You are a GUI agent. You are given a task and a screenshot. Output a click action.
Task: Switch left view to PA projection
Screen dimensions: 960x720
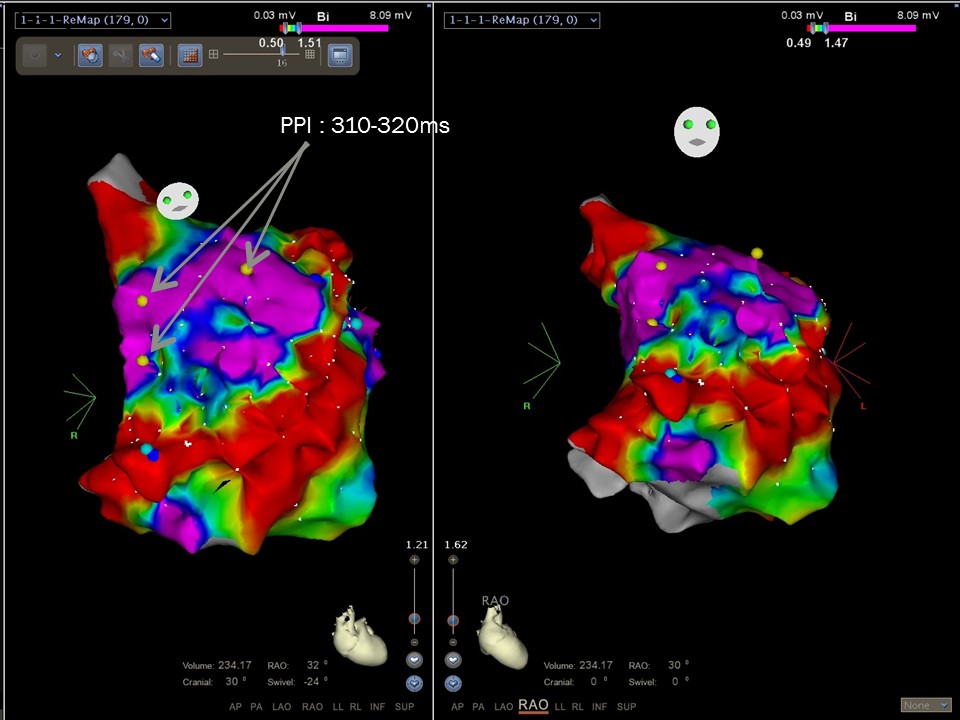(257, 707)
